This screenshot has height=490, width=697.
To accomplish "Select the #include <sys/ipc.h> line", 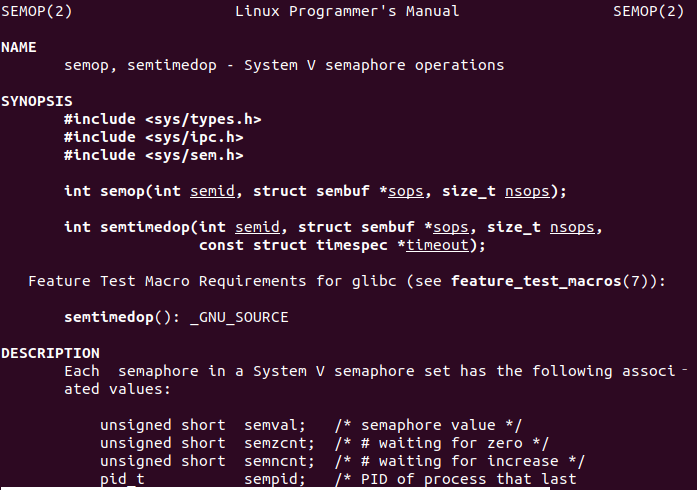I will 153,138.
